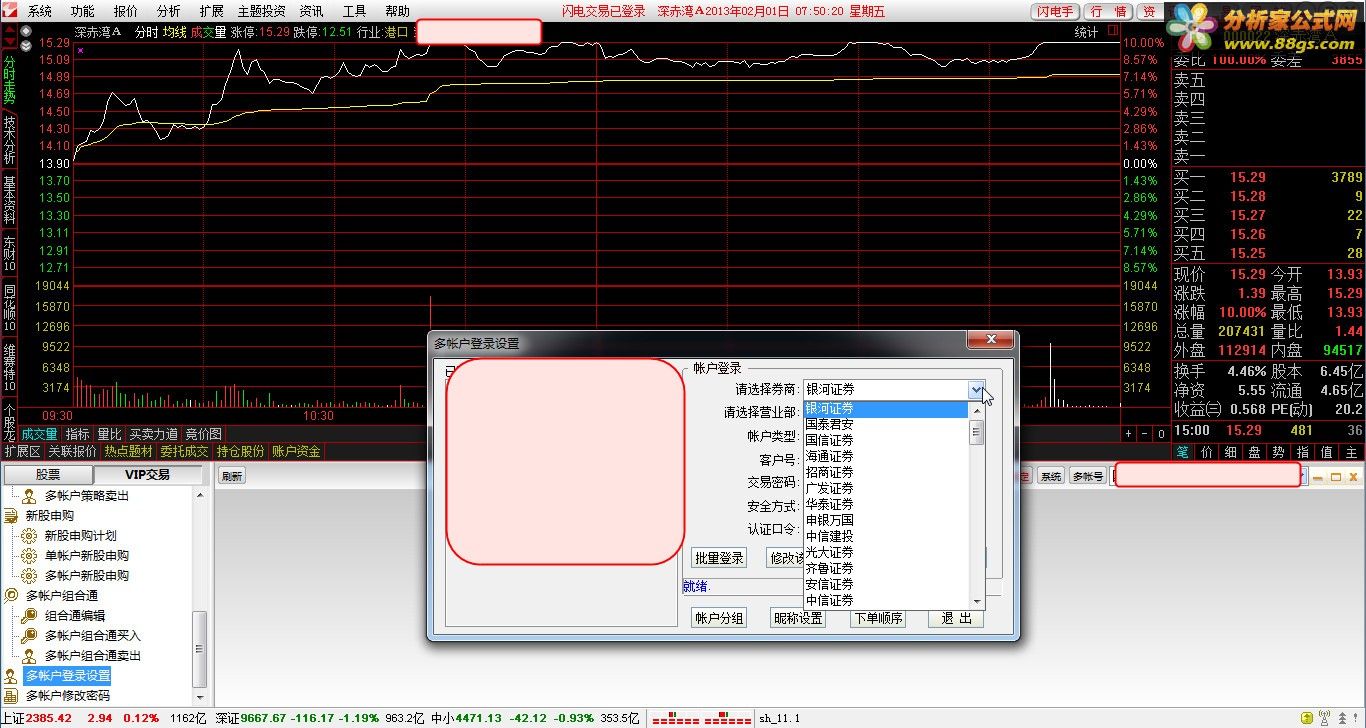Click the 刷新 refresh button

pos(232,477)
